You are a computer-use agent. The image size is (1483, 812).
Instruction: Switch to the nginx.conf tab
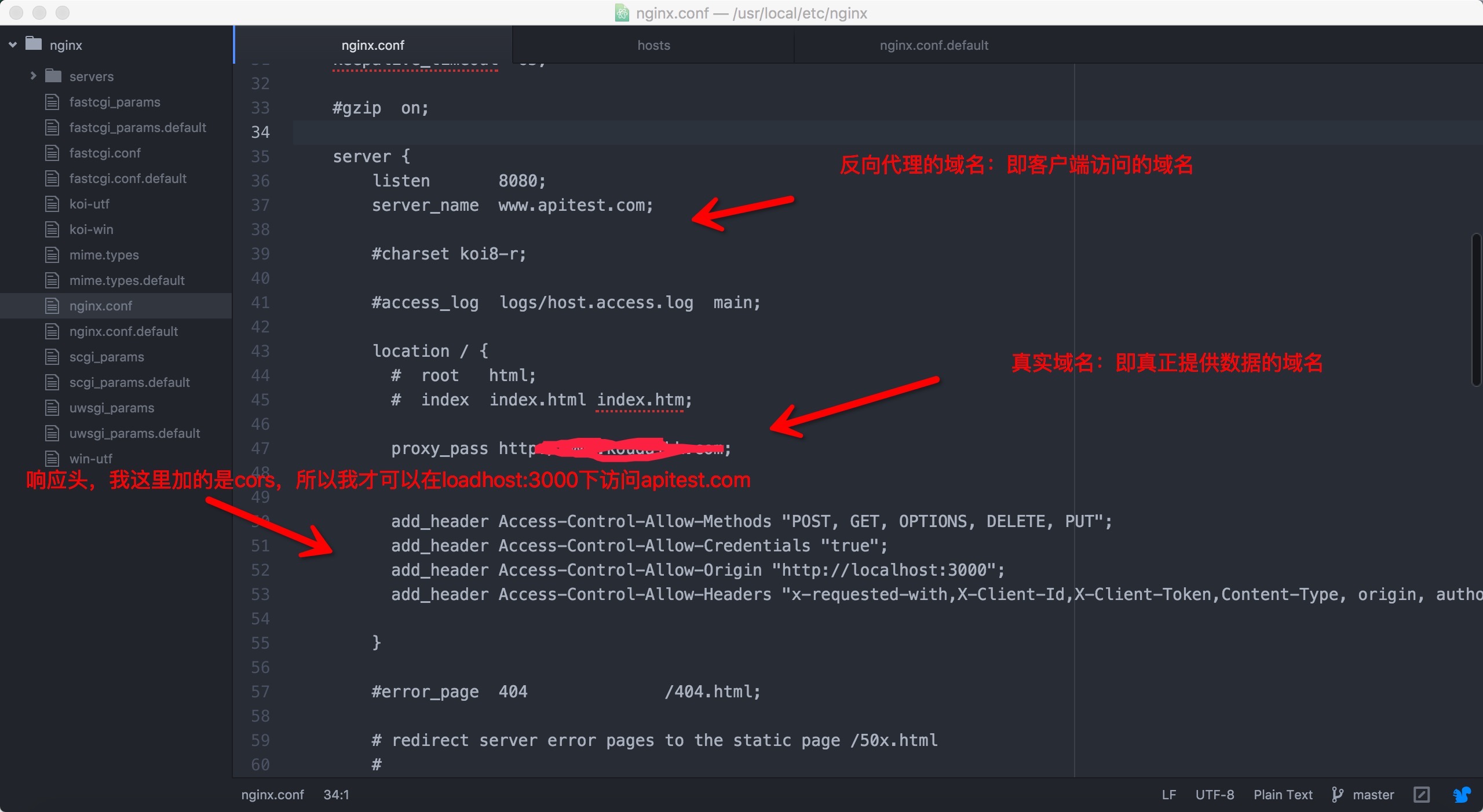click(x=373, y=45)
